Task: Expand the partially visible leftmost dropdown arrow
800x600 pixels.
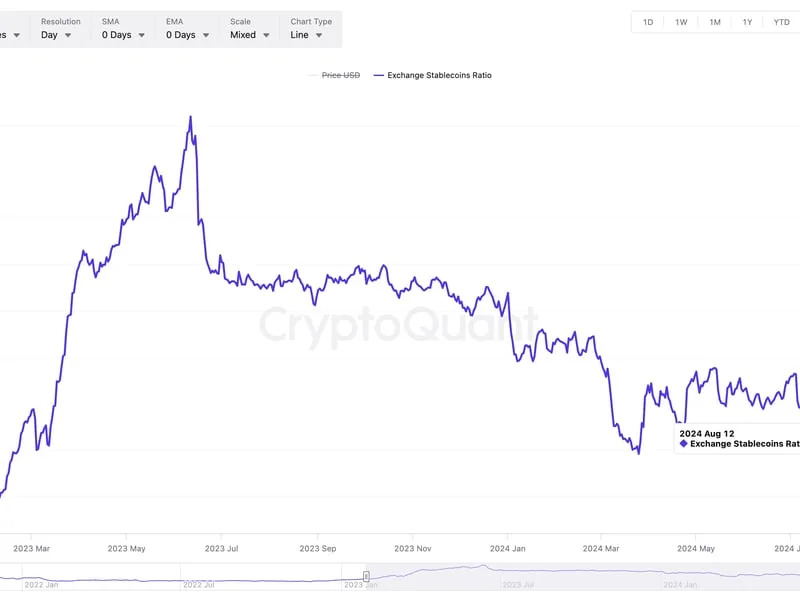Action: click(x=17, y=35)
